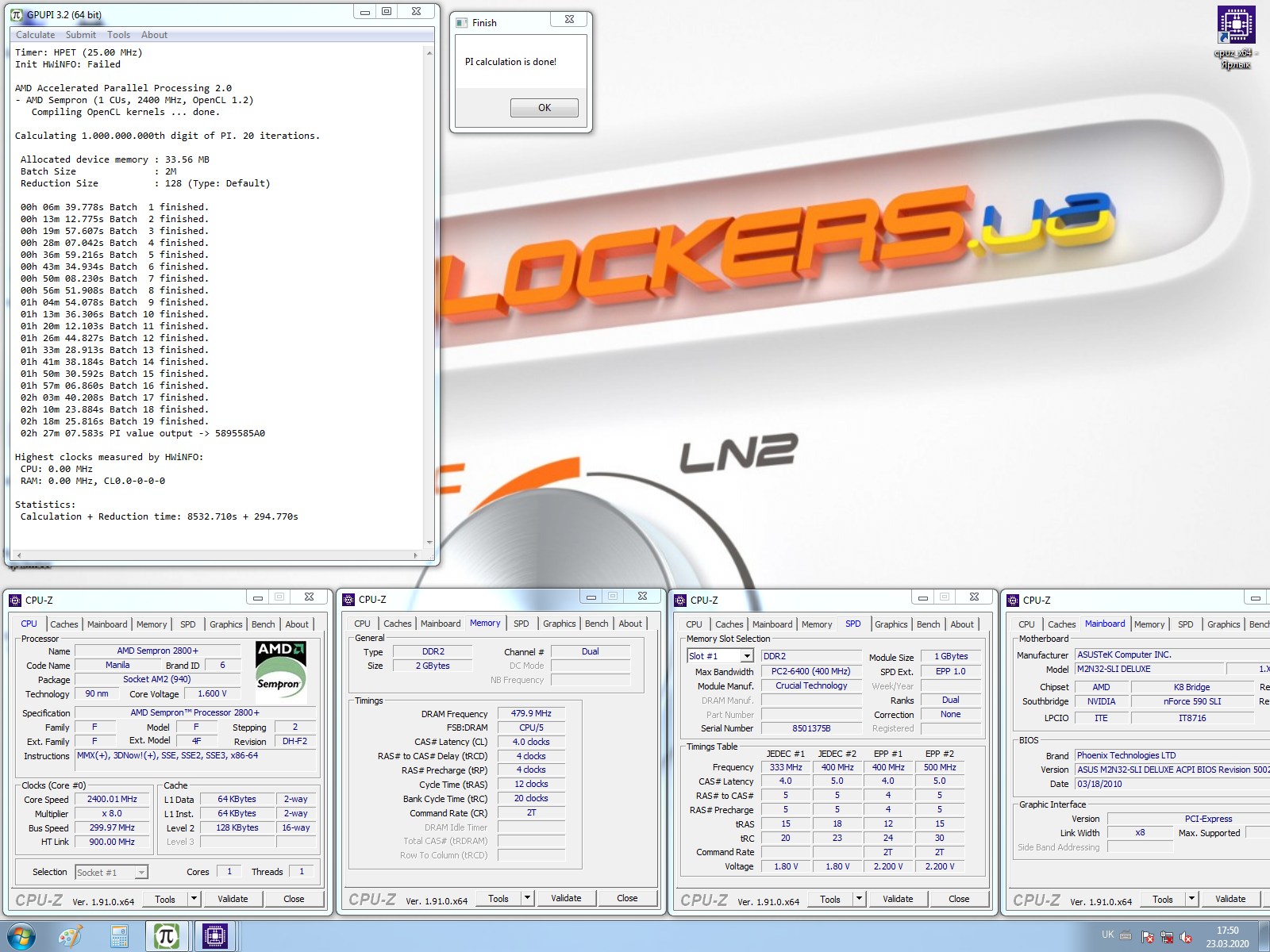This screenshot has width=1270, height=952.
Task: Click Close button in CPU-Z CPU window
Action: click(x=294, y=899)
